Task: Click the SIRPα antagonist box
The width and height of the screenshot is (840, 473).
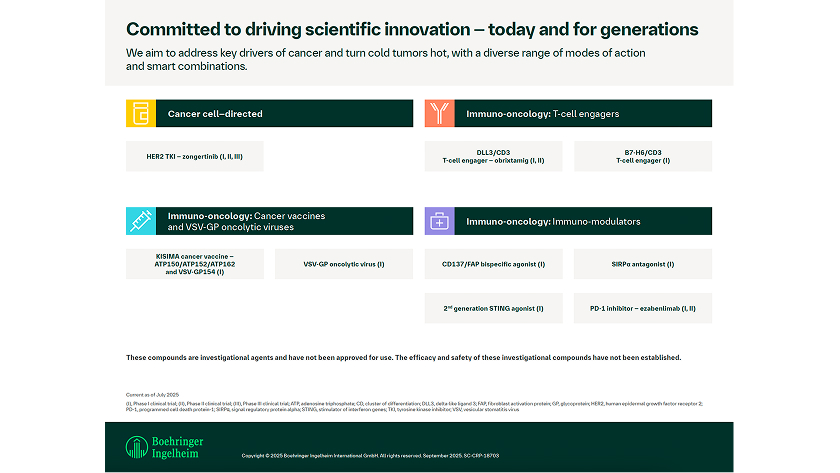Action: point(643,264)
